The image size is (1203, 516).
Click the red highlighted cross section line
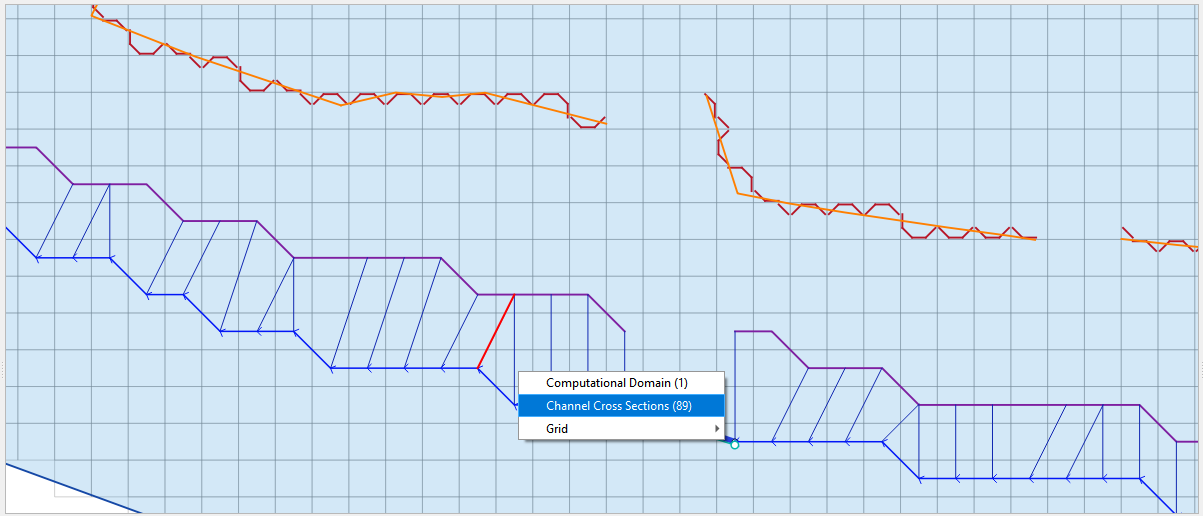(x=496, y=331)
